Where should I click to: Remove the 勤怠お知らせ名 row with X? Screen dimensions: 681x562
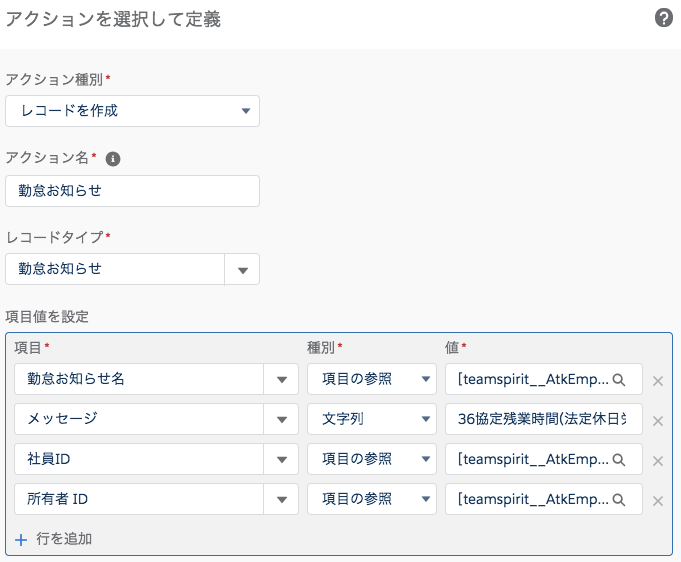click(x=658, y=381)
